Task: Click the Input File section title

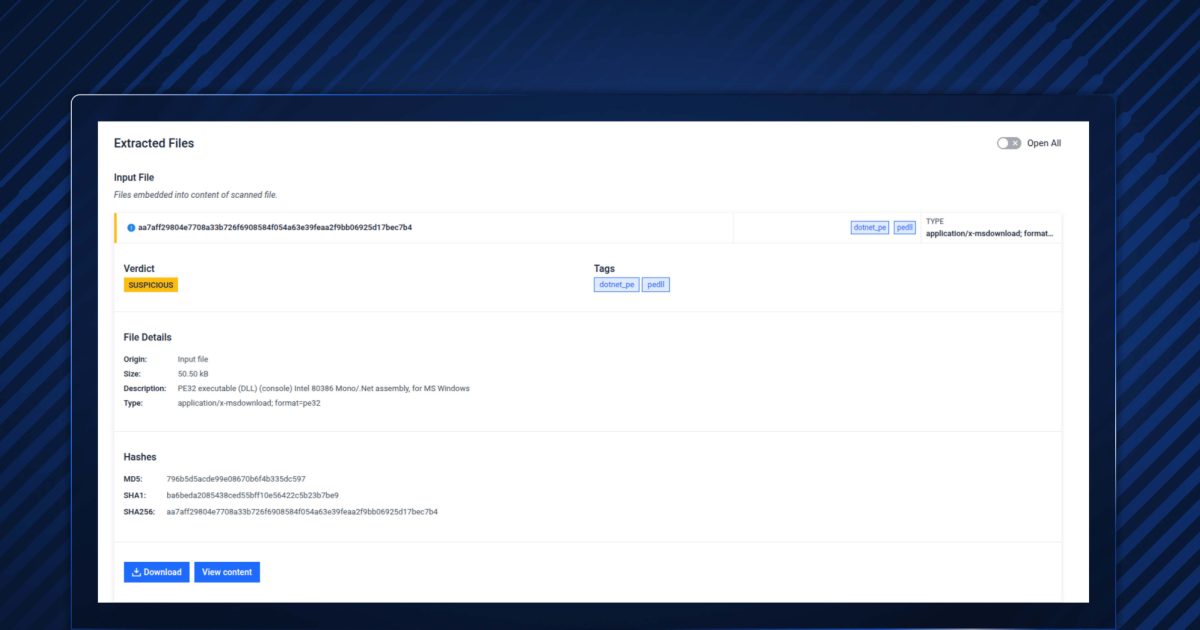Action: pos(134,177)
